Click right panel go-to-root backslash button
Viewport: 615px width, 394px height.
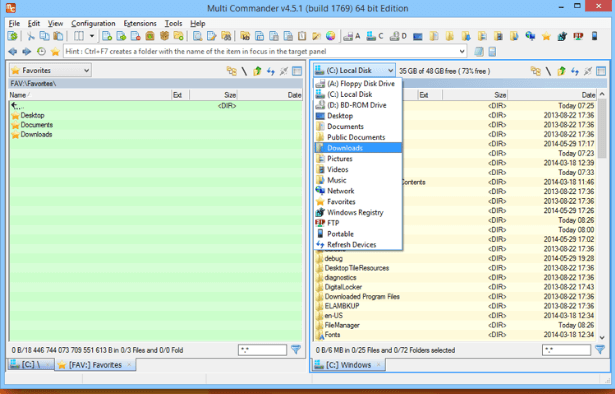pos(548,71)
